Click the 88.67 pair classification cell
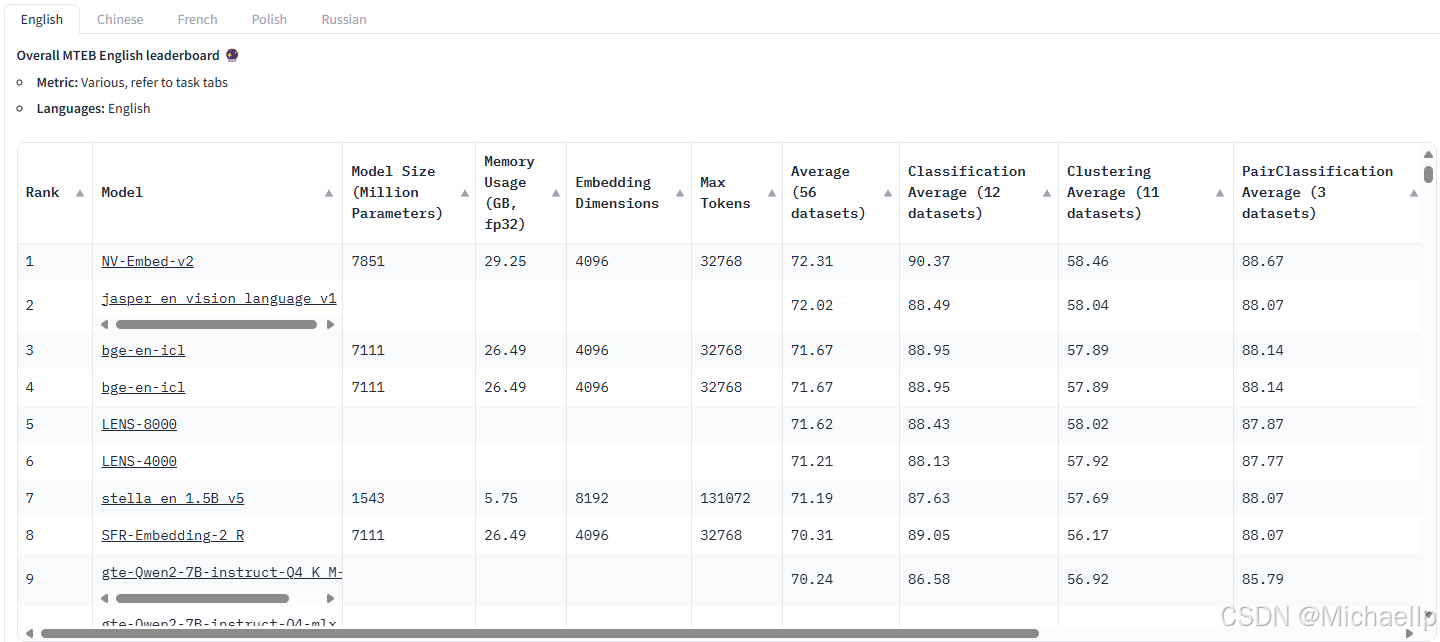 1263,261
